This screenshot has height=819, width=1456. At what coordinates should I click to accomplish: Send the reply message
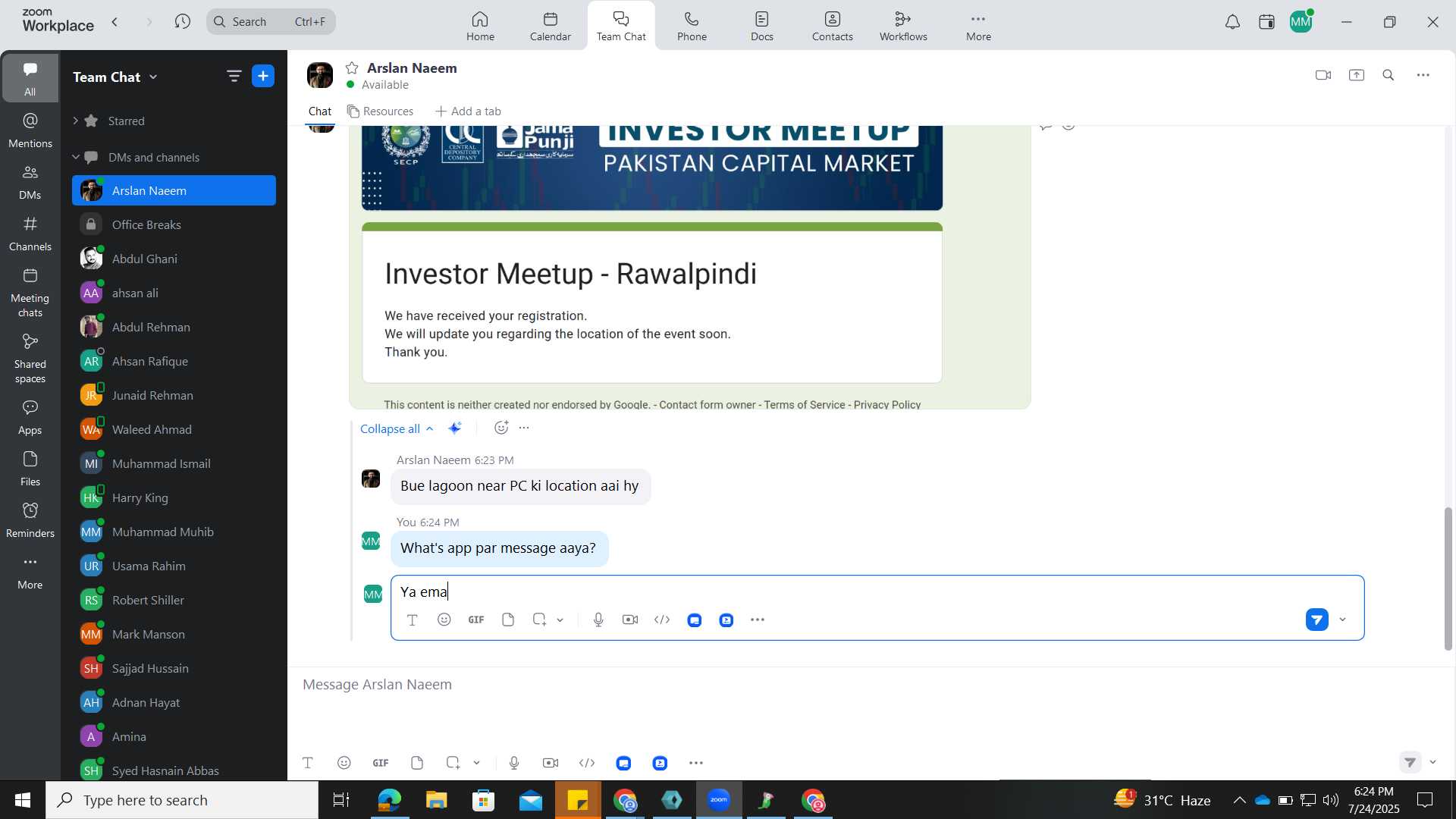(1317, 620)
